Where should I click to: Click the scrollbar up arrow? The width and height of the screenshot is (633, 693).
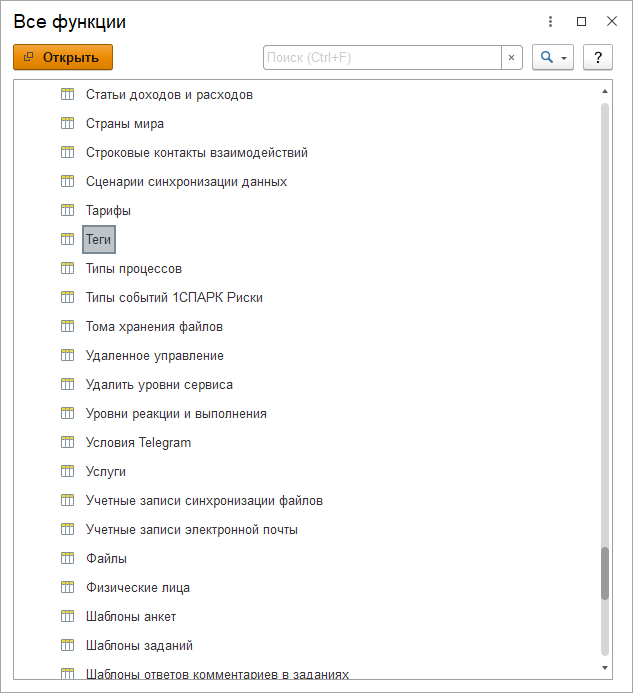click(x=604, y=92)
